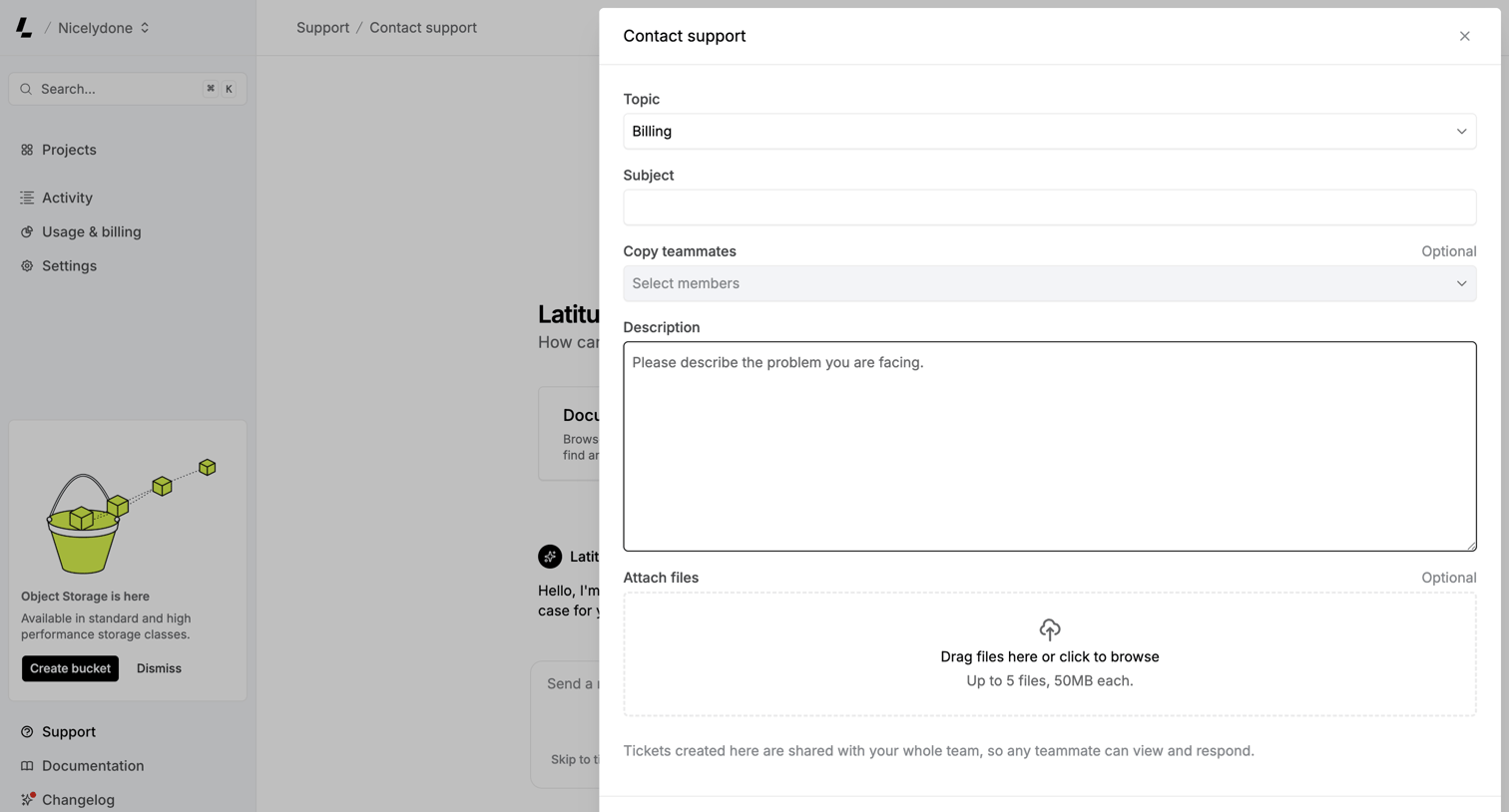Click the Documentation book icon

[x=27, y=765]
